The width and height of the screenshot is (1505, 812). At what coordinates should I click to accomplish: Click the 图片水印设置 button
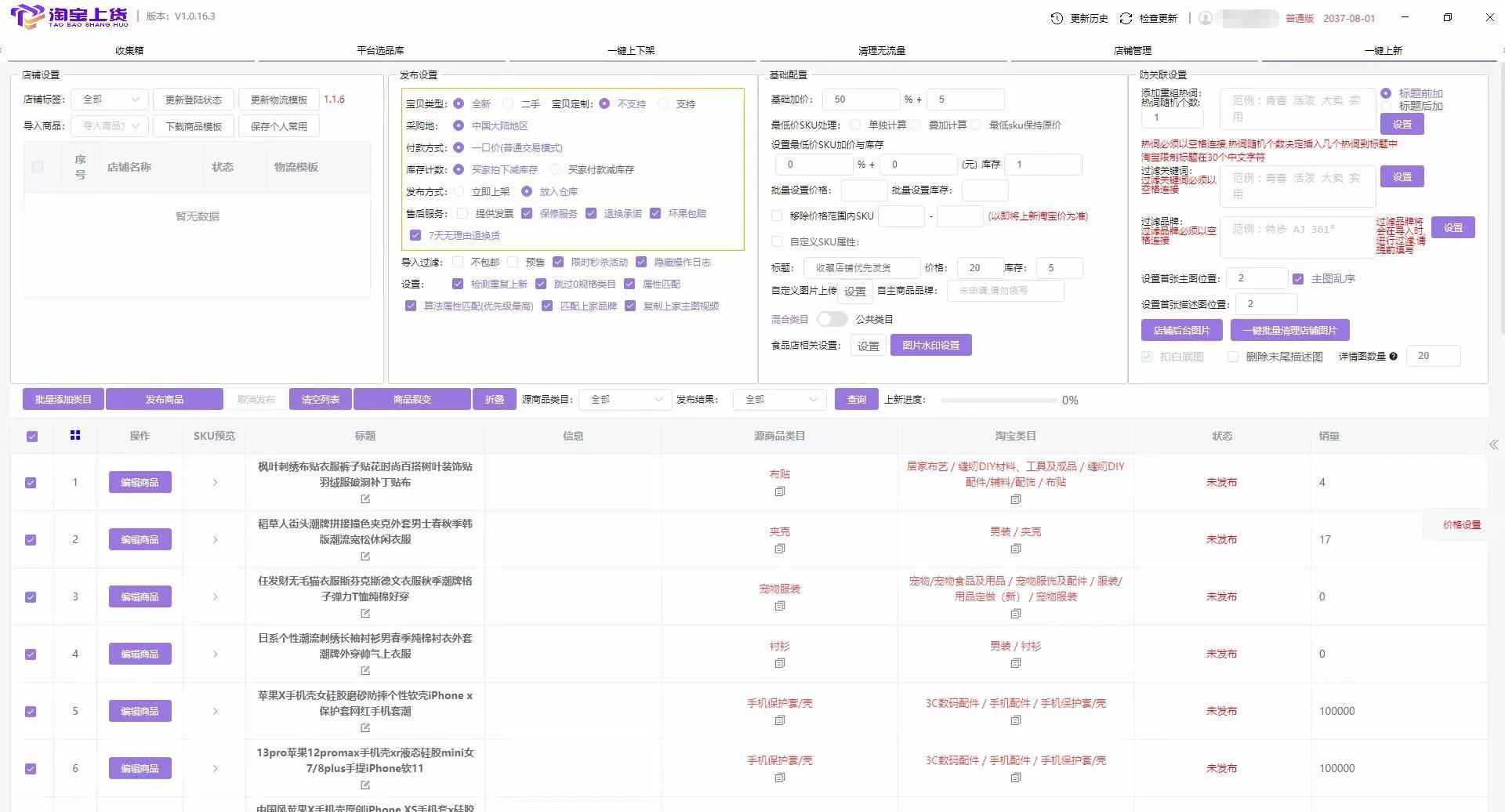[x=931, y=345]
